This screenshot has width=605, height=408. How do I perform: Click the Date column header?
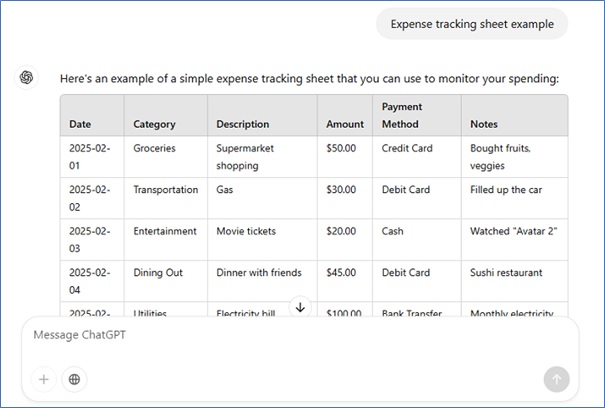(80, 124)
